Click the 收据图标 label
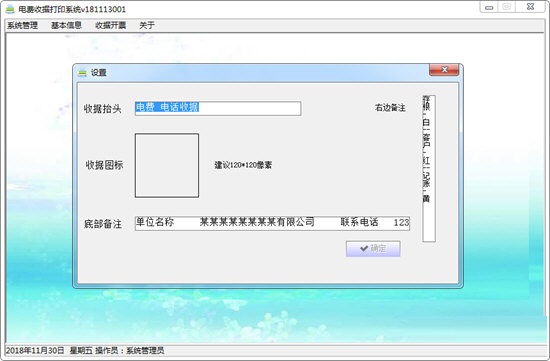Viewport: 550px width, 361px height. click(104, 165)
